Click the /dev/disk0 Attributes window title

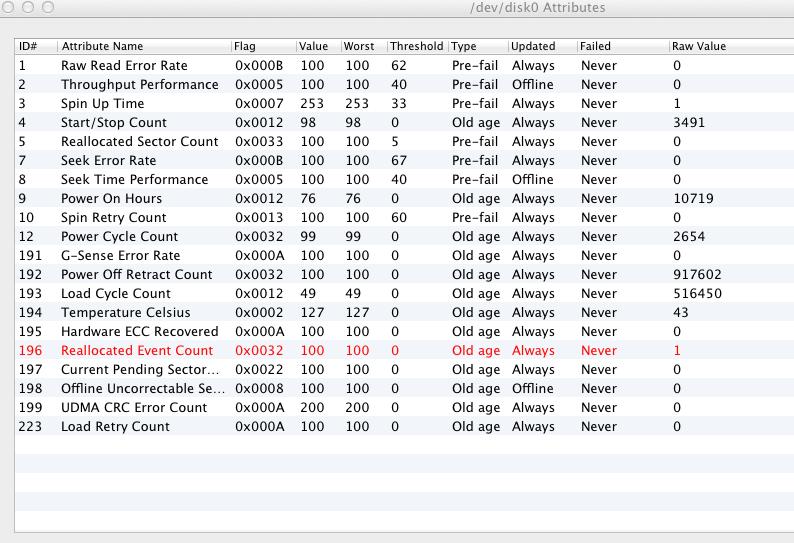pos(537,8)
